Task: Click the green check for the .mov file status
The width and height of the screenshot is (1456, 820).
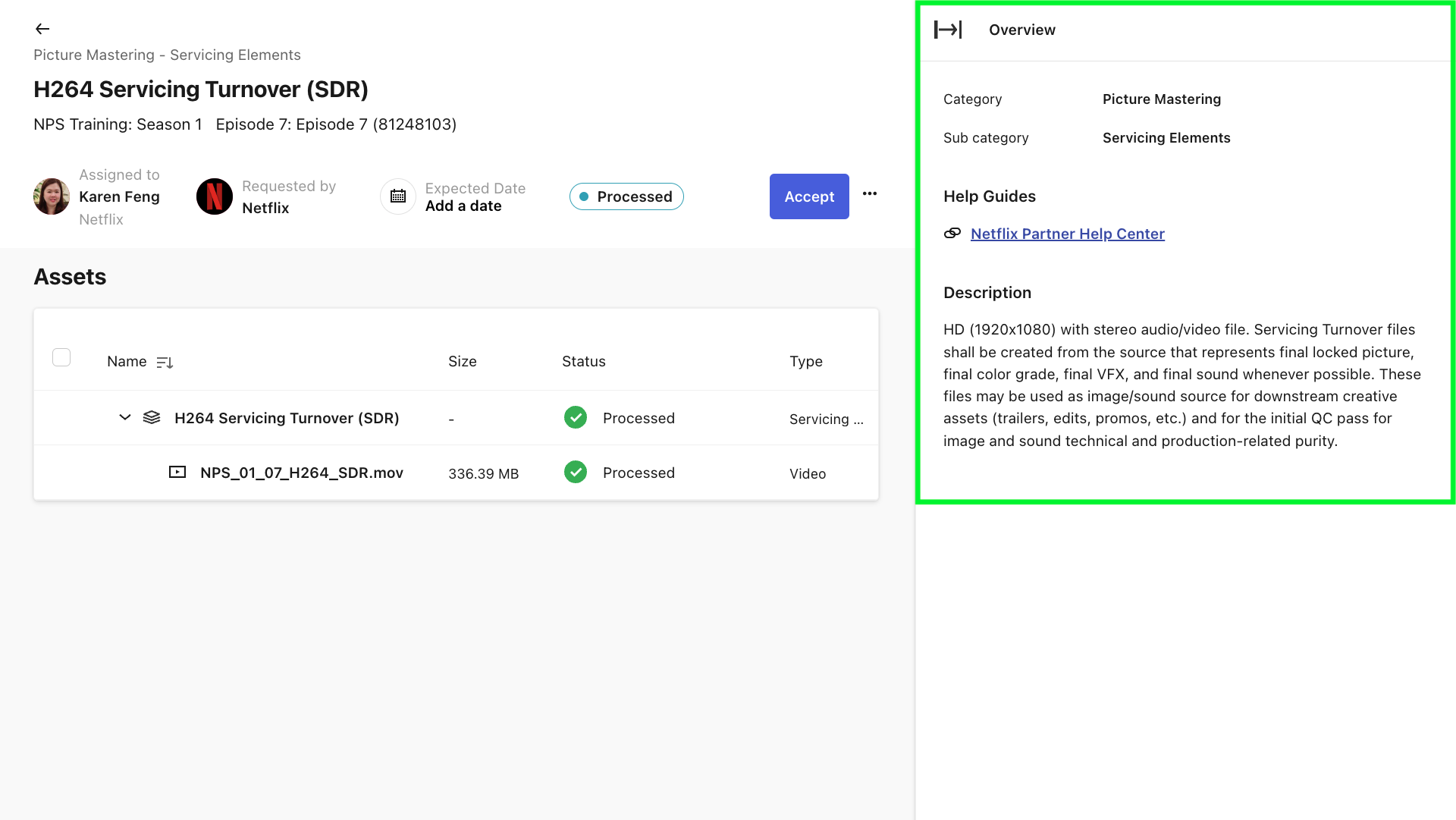Action: [576, 472]
